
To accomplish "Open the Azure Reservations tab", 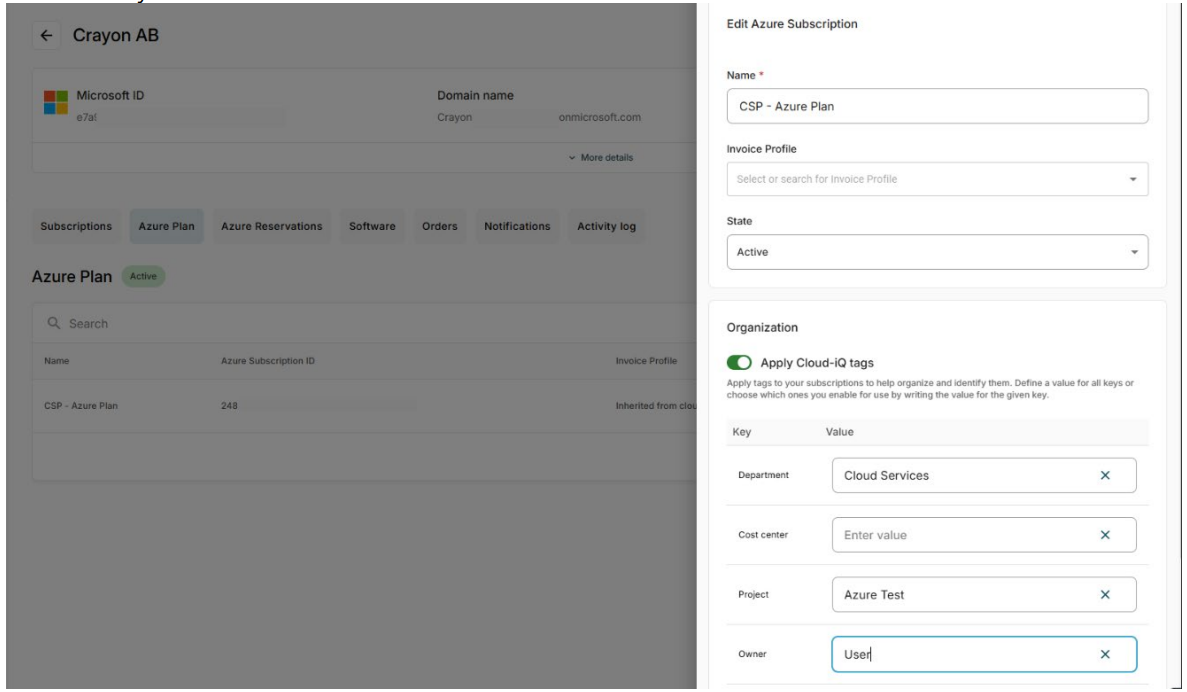I will 272,226.
